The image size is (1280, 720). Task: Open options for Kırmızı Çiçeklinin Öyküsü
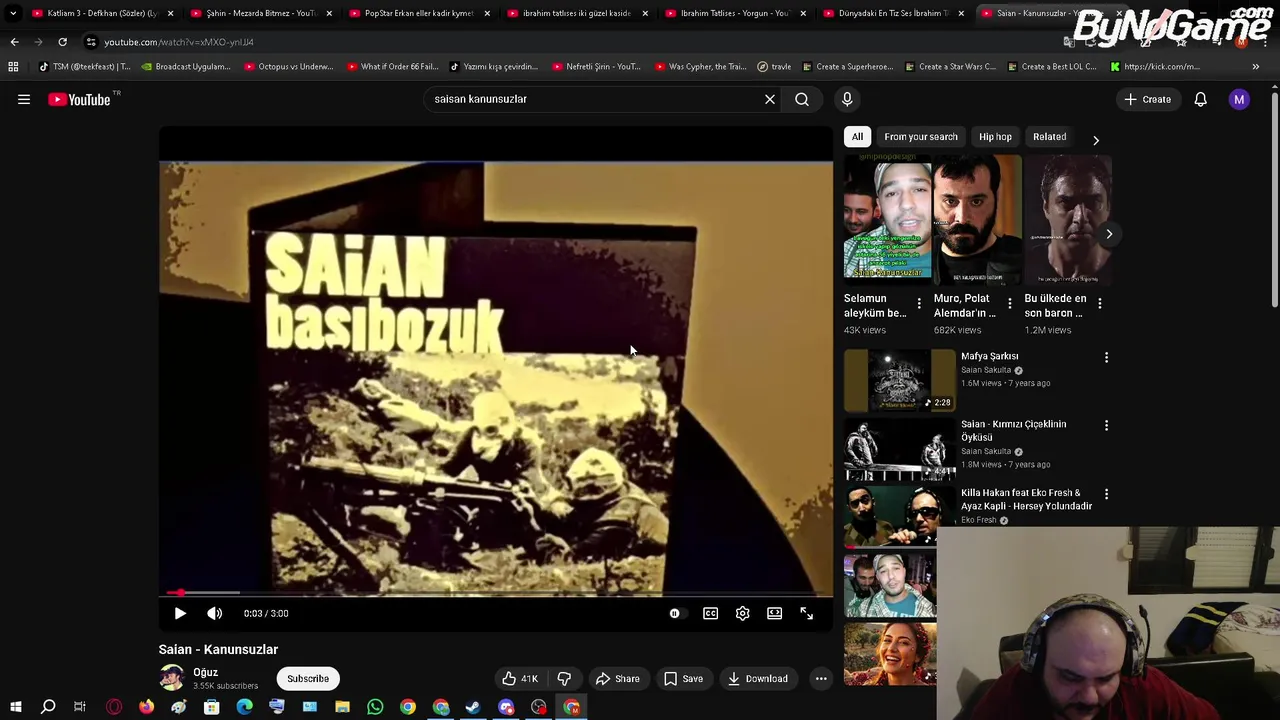click(1106, 425)
